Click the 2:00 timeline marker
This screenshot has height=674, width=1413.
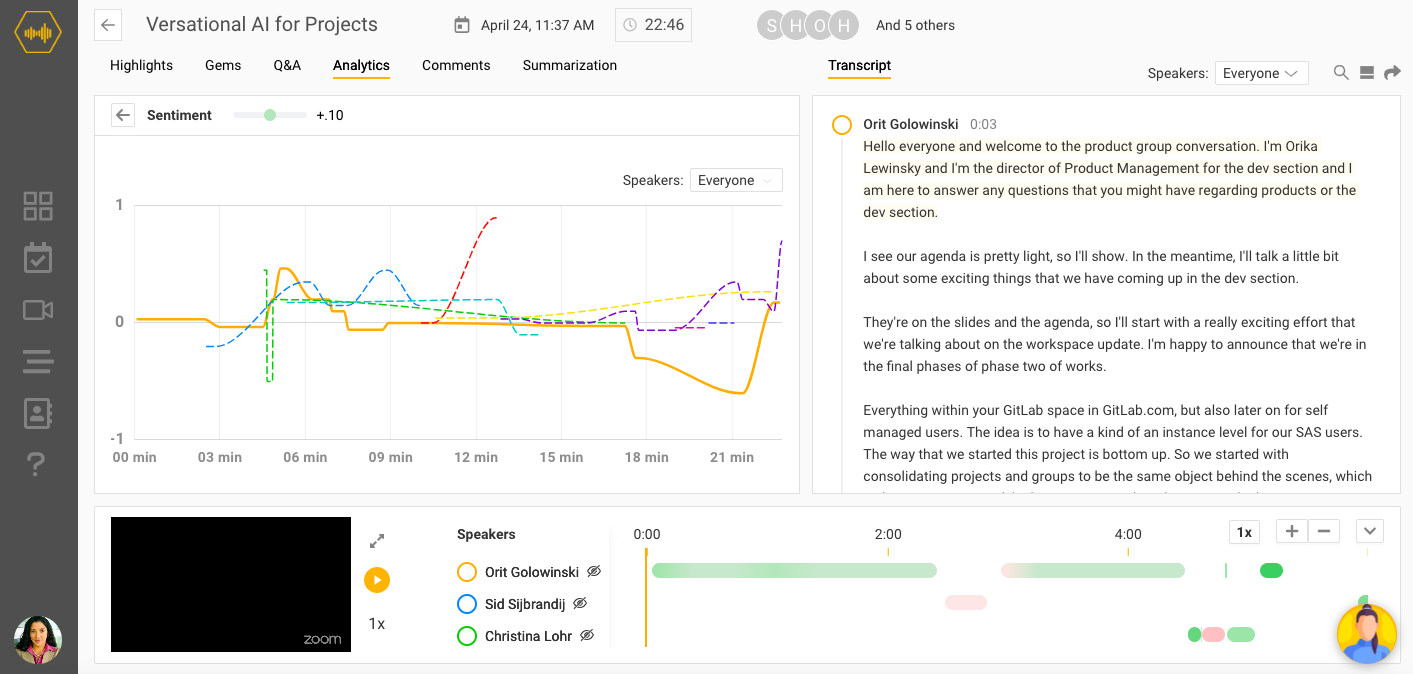pos(888,534)
